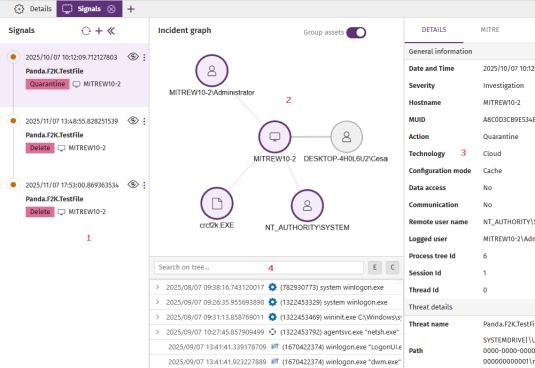Select the NT_AUTHORITY\SYSTEM user node
Screen dimensions: 535x368
307,206
